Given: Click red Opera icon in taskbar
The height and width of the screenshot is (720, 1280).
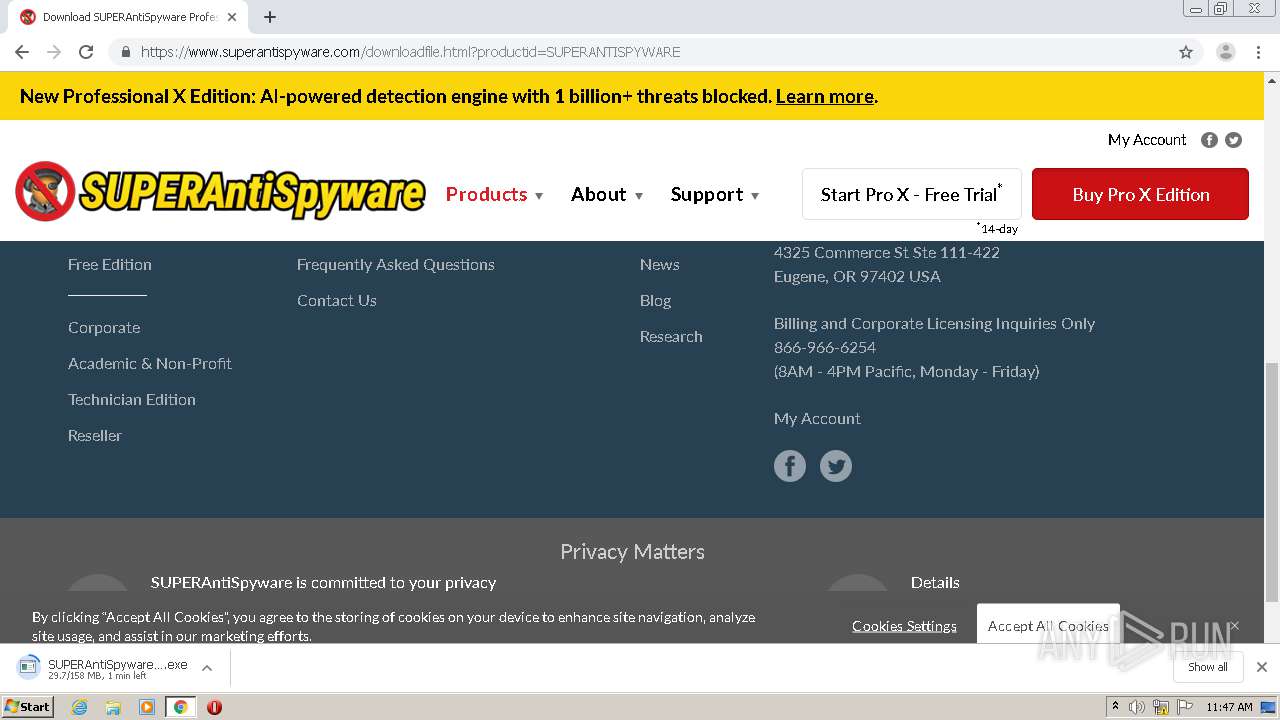Looking at the screenshot, I should [214, 707].
